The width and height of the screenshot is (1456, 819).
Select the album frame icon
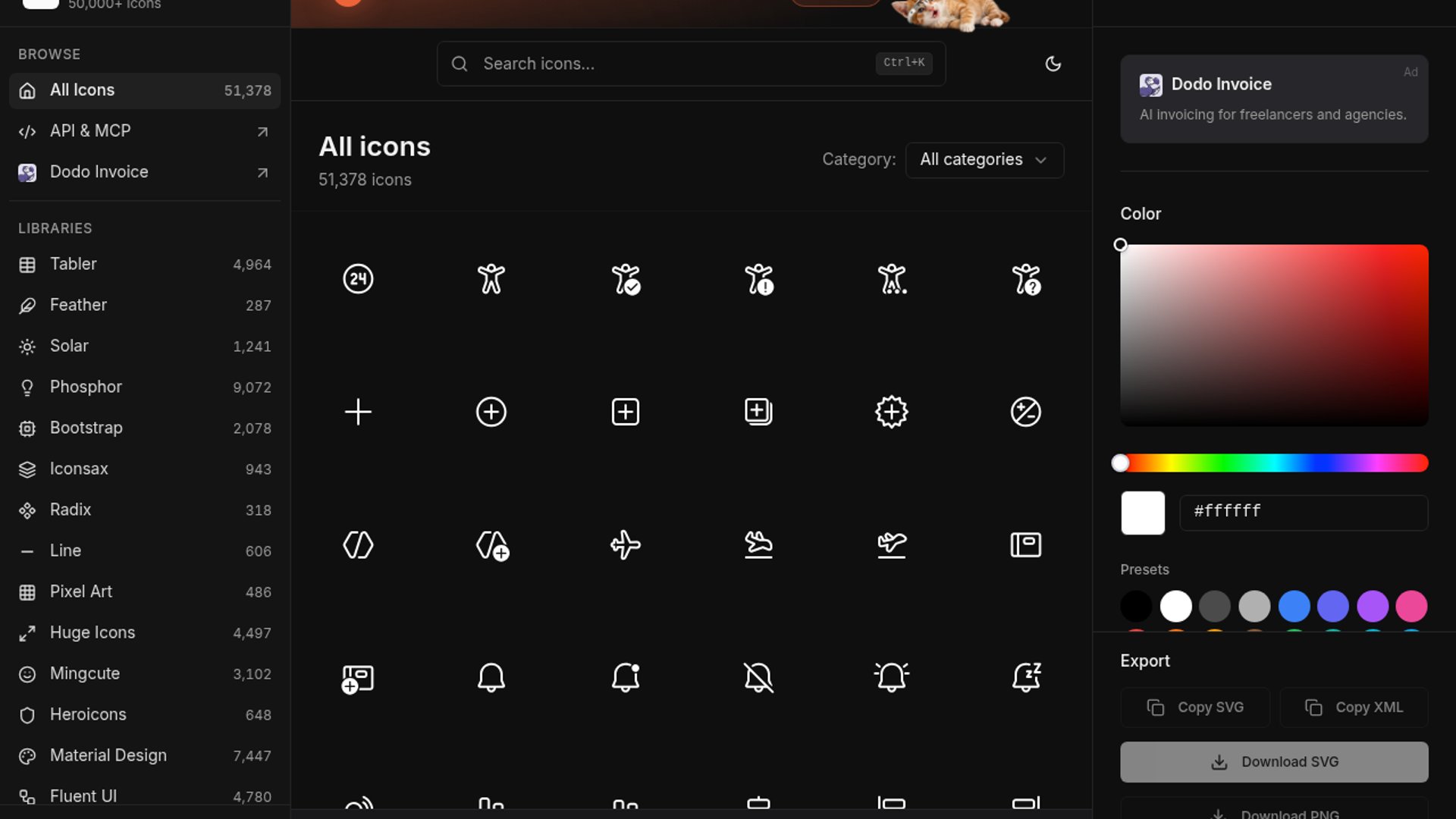[1026, 544]
